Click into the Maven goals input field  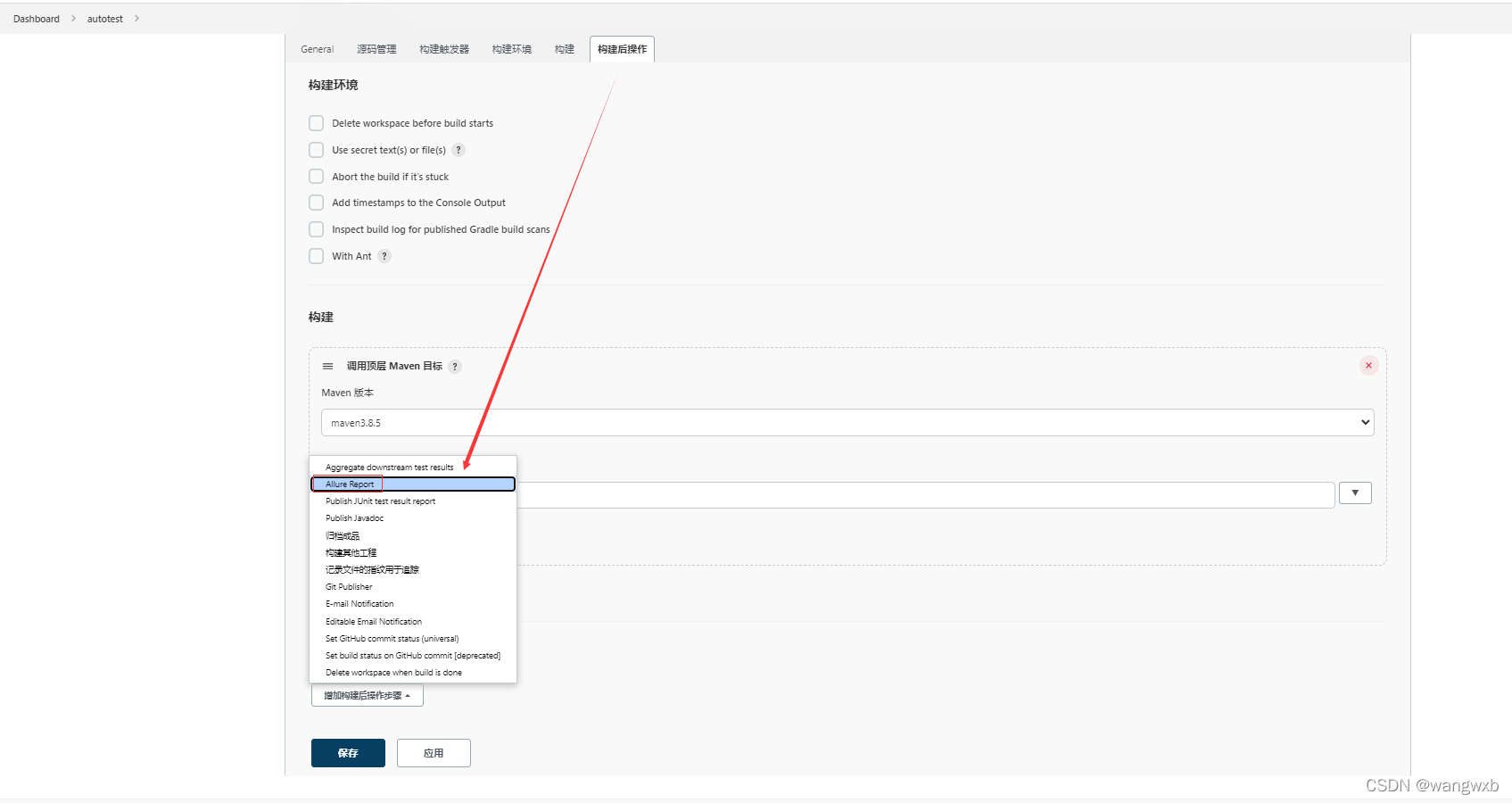925,495
